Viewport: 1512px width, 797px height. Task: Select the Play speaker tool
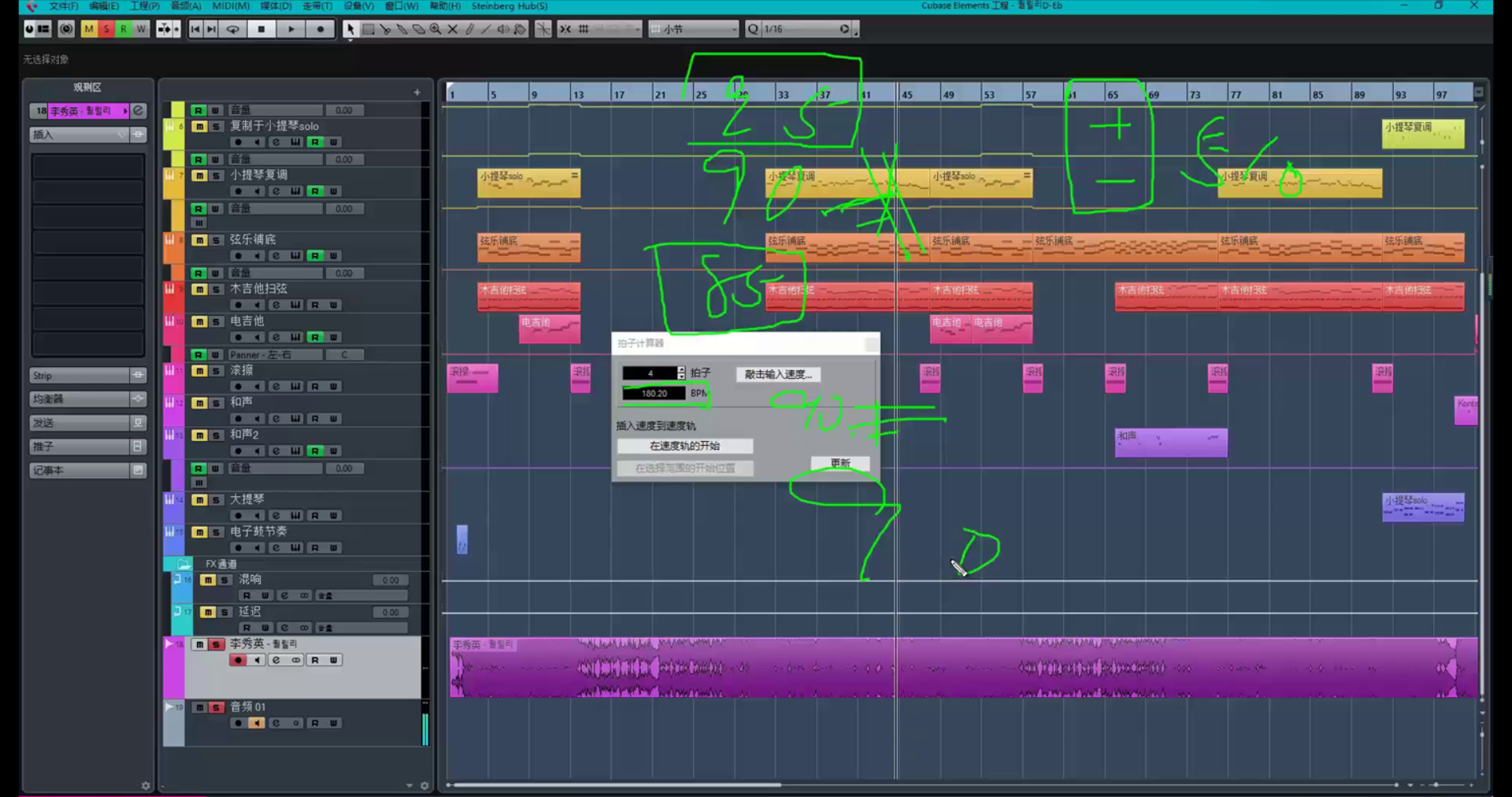point(503,29)
